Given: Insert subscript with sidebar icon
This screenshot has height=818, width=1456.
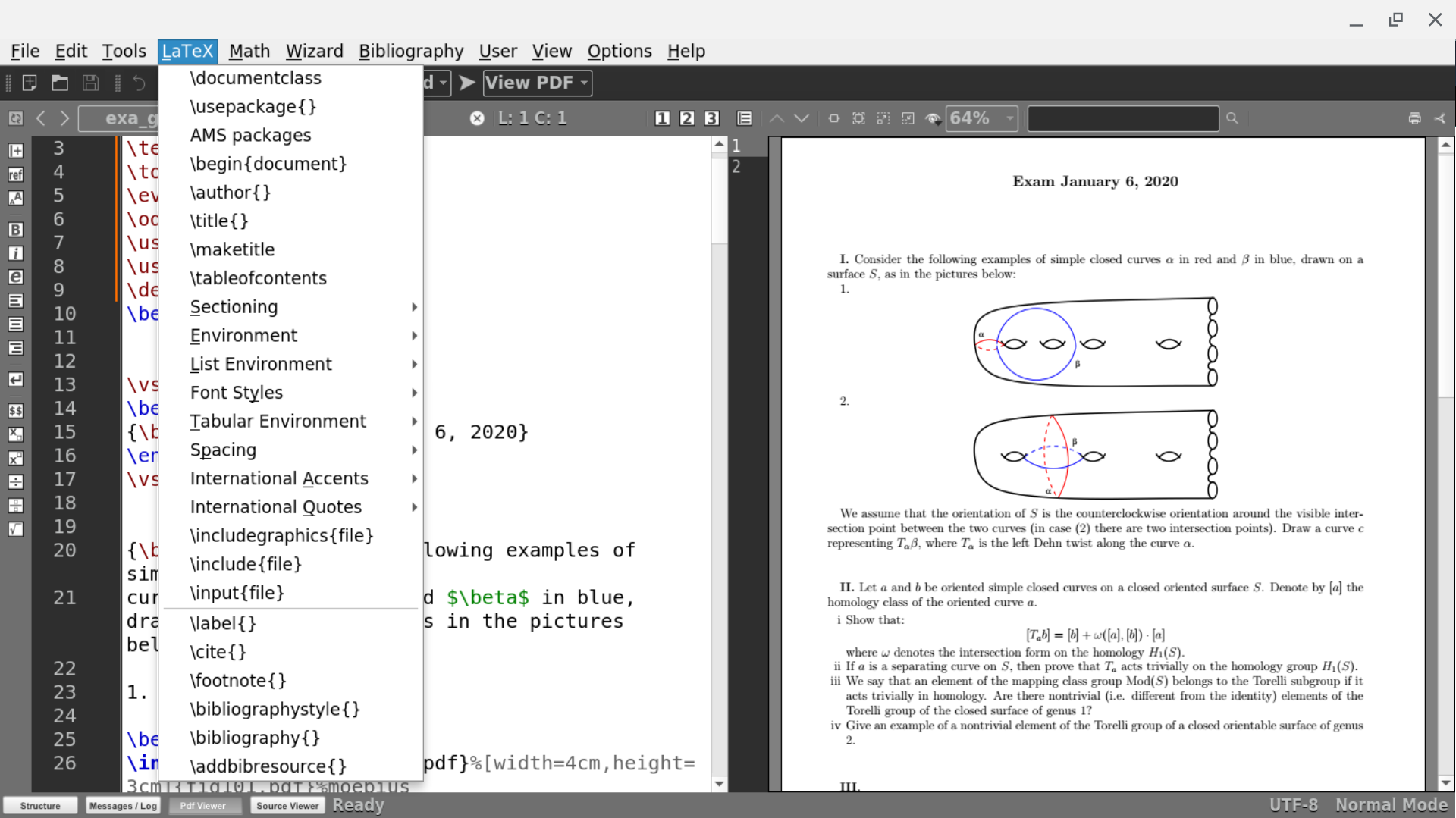Looking at the screenshot, I should [15, 434].
